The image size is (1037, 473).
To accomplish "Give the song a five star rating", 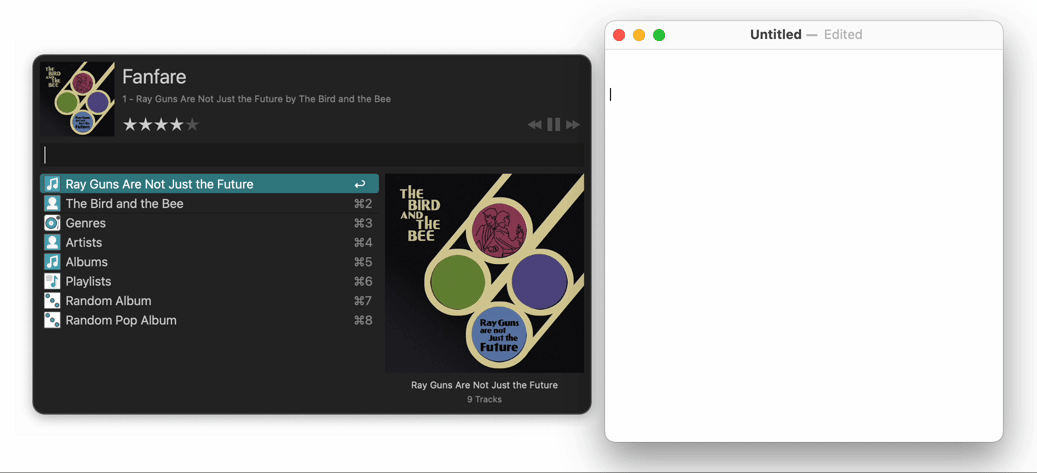I will click(192, 124).
